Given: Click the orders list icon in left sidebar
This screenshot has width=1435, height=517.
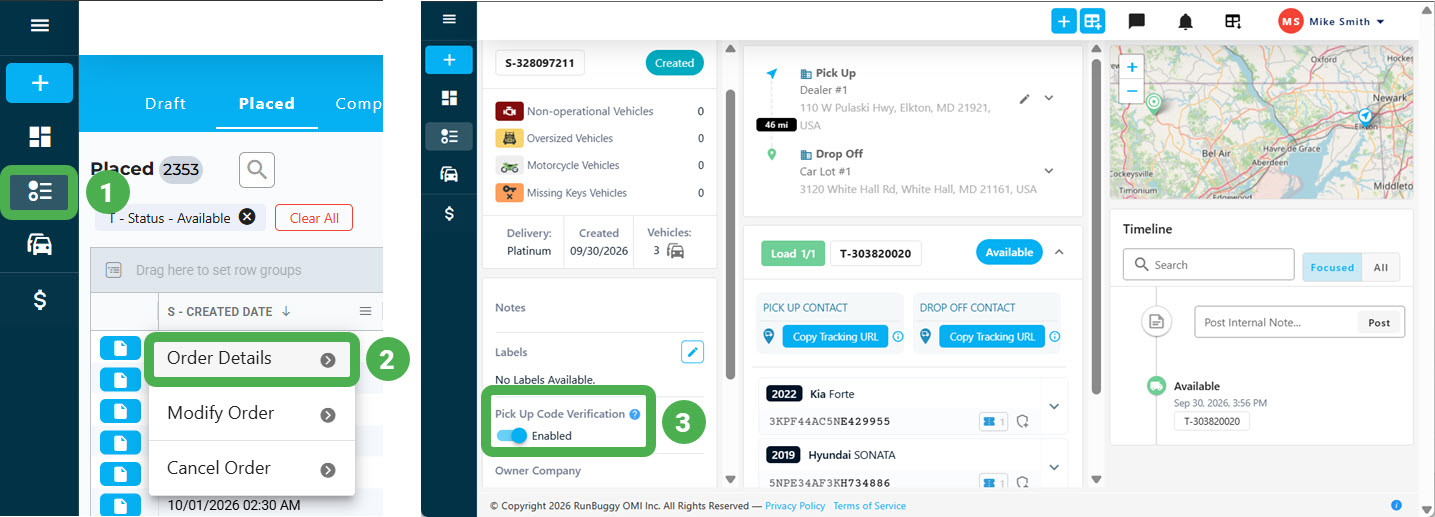Looking at the screenshot, I should click(x=39, y=191).
